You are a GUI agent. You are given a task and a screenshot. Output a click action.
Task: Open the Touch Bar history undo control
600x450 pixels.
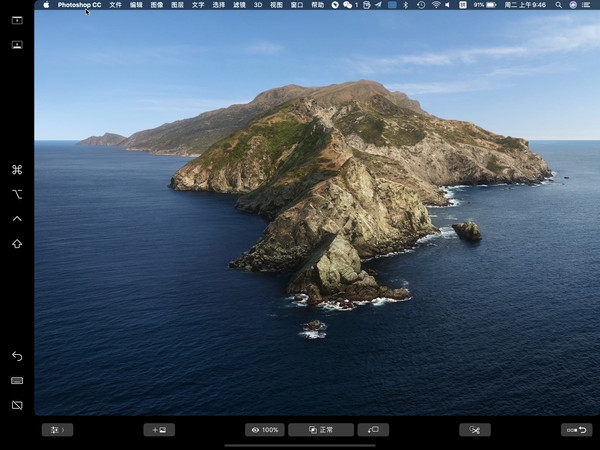[x=577, y=430]
